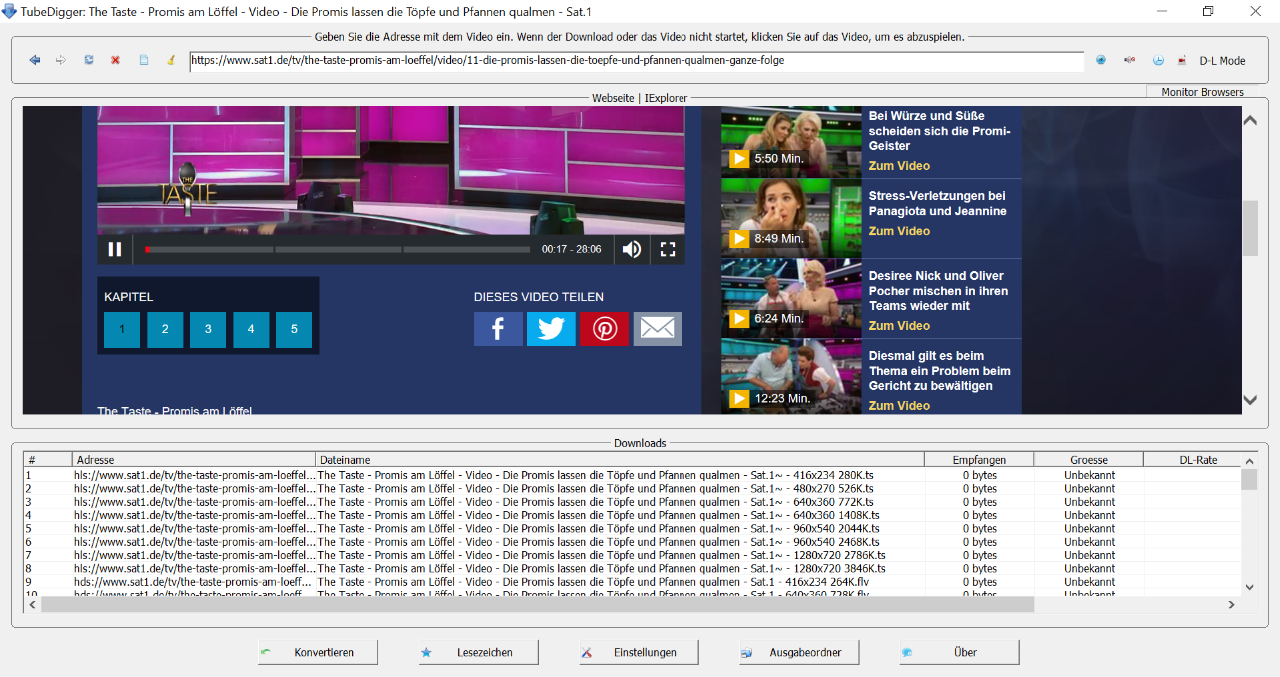Share the video via email envelope
The image size is (1280, 677).
click(x=657, y=329)
